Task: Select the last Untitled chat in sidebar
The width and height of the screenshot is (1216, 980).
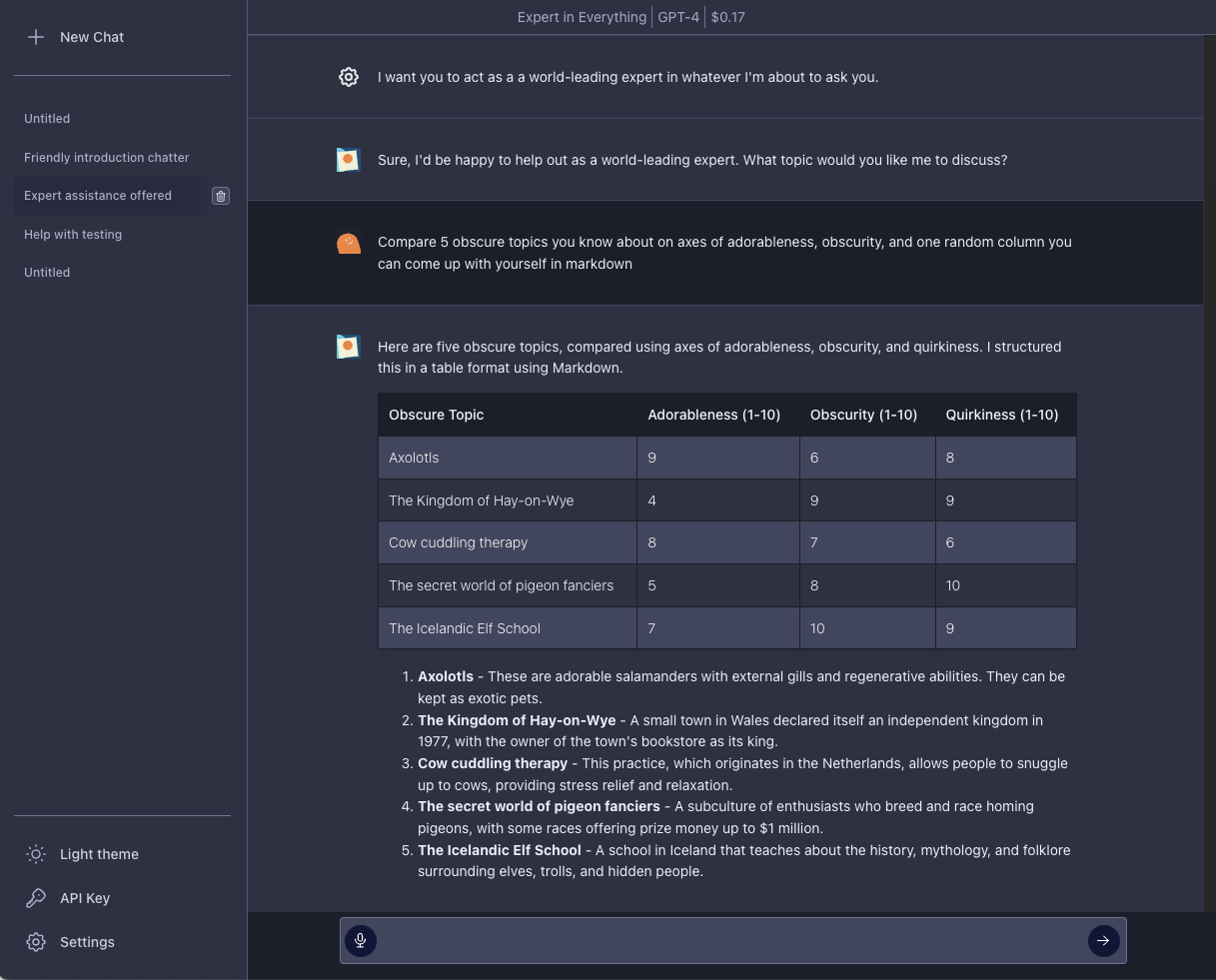Action: tap(47, 273)
